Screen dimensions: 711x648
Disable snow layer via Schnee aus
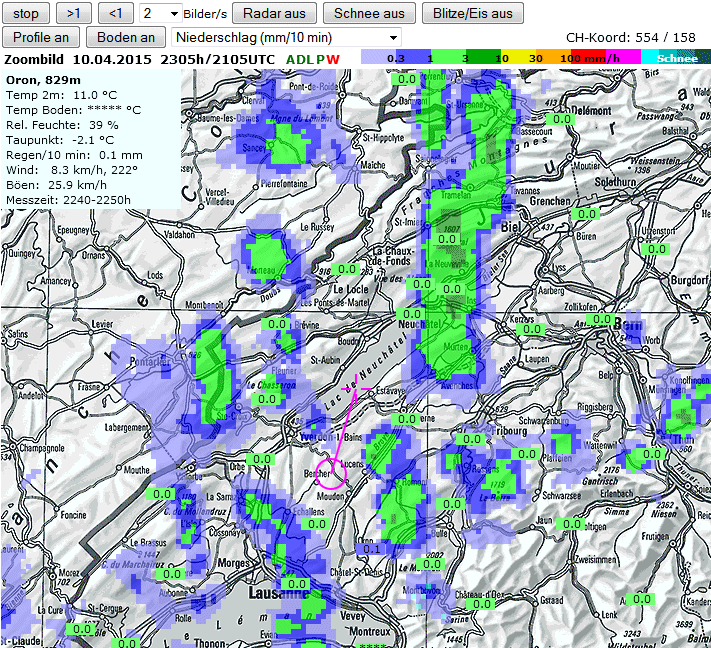pos(369,13)
